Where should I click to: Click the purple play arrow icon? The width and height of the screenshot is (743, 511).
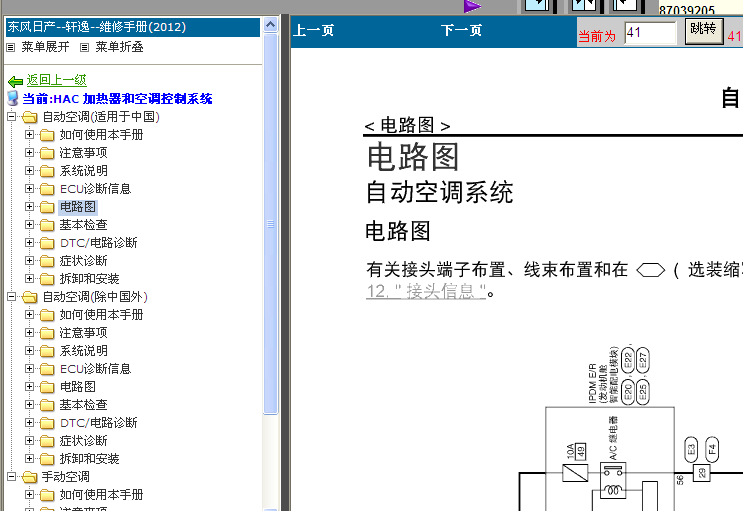pos(472,6)
